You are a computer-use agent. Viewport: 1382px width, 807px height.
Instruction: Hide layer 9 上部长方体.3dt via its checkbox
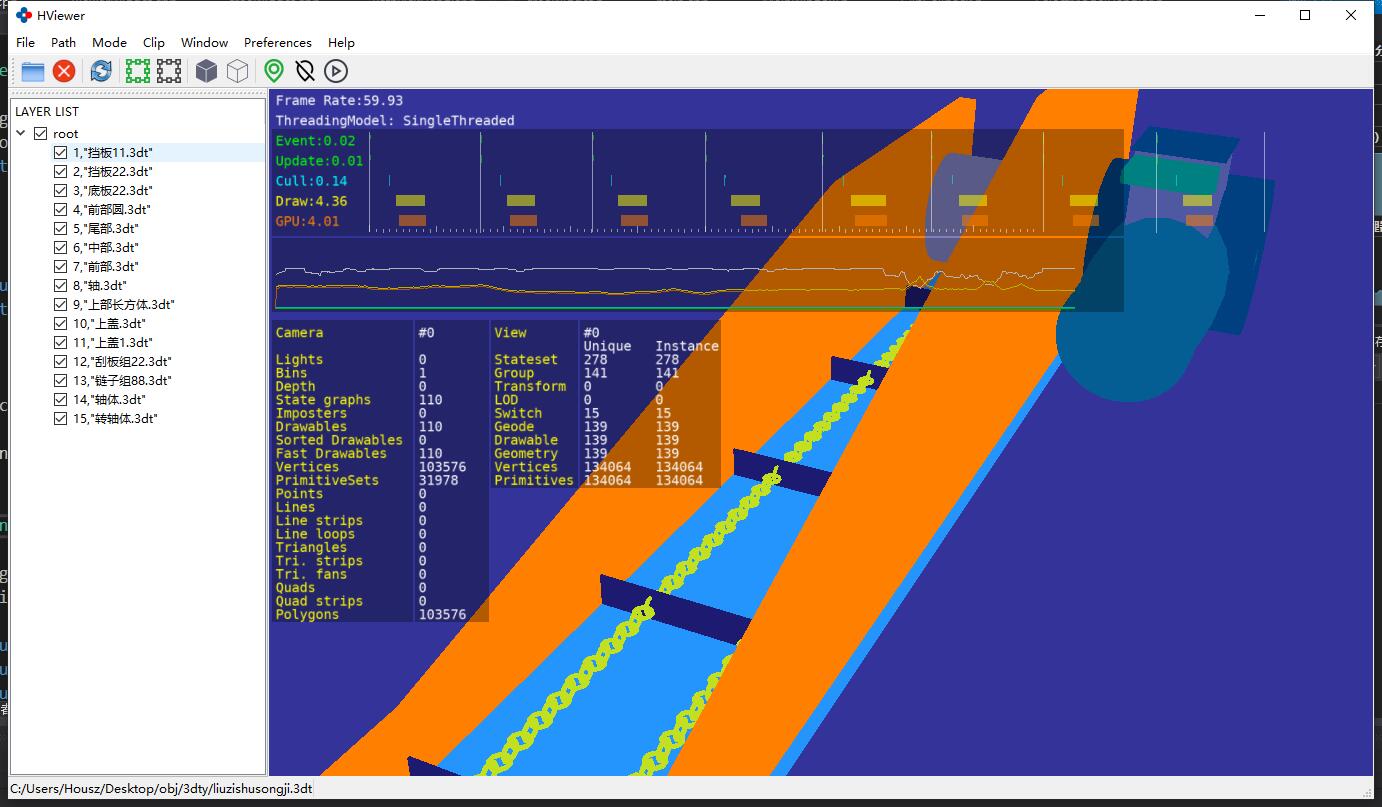(x=61, y=304)
